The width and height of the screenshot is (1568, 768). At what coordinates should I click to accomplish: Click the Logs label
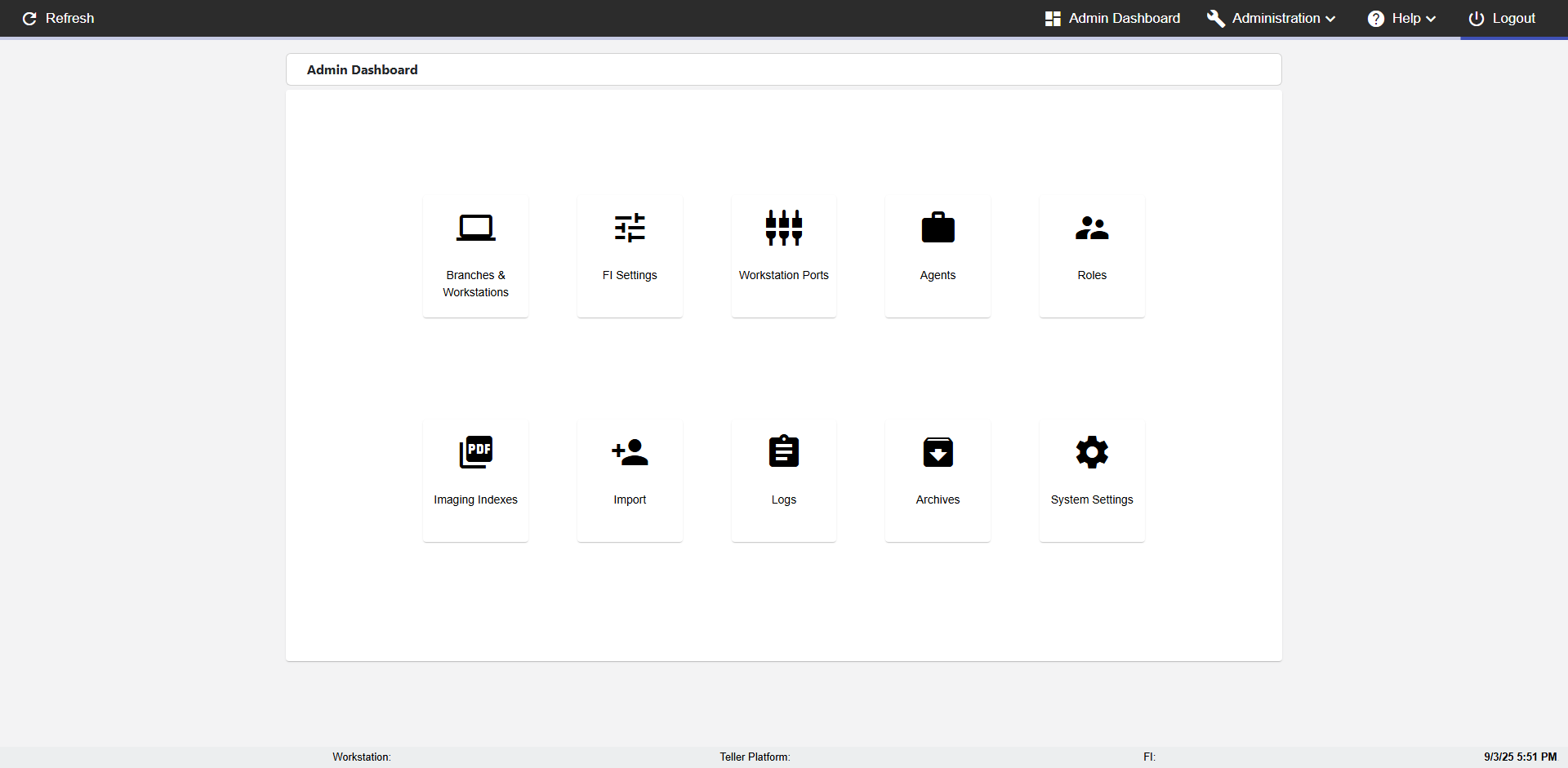(784, 499)
